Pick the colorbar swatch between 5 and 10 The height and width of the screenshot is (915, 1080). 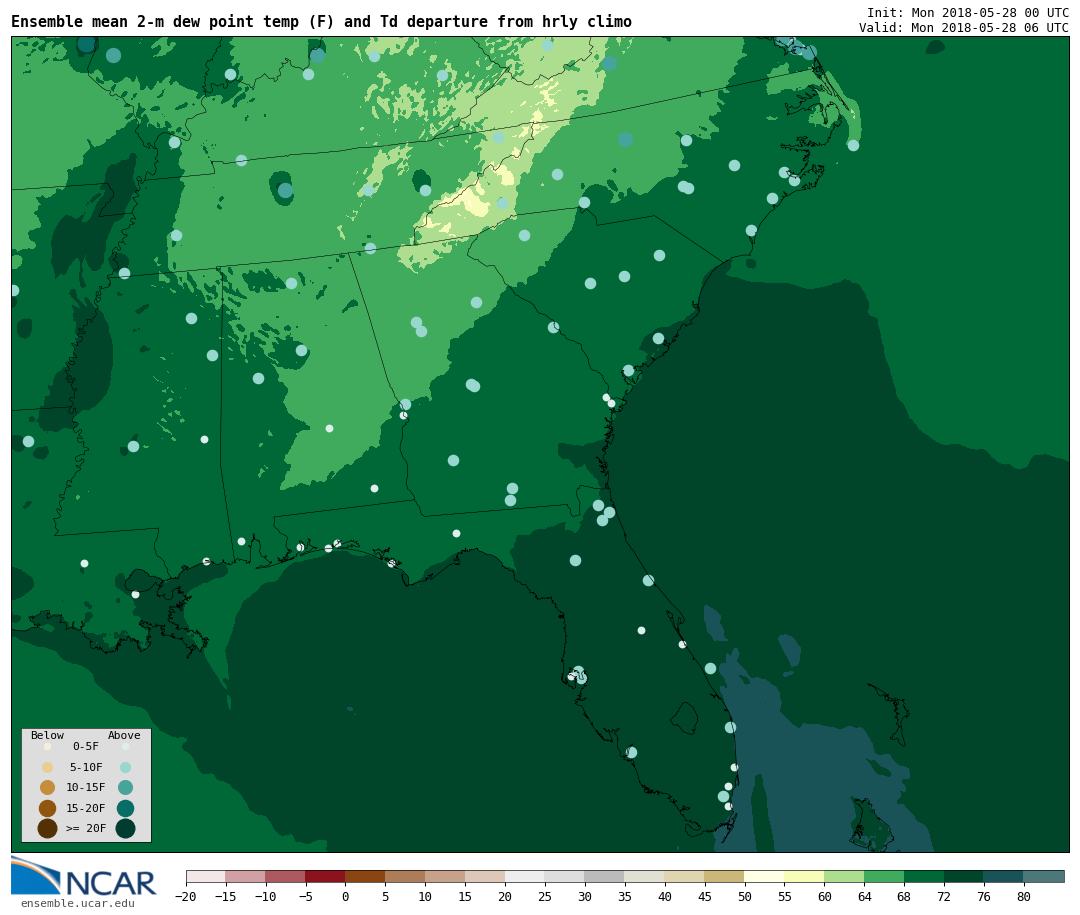click(405, 876)
